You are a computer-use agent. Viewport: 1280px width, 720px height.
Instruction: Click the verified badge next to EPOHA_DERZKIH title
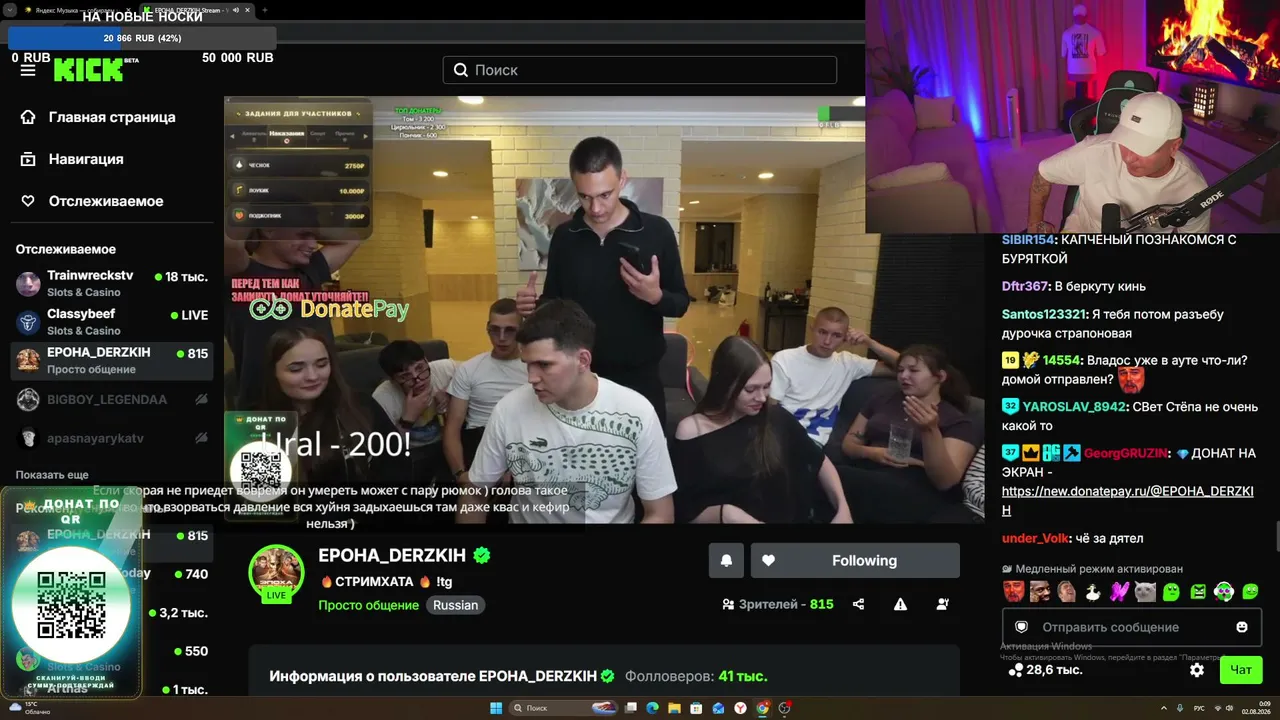[x=482, y=555]
